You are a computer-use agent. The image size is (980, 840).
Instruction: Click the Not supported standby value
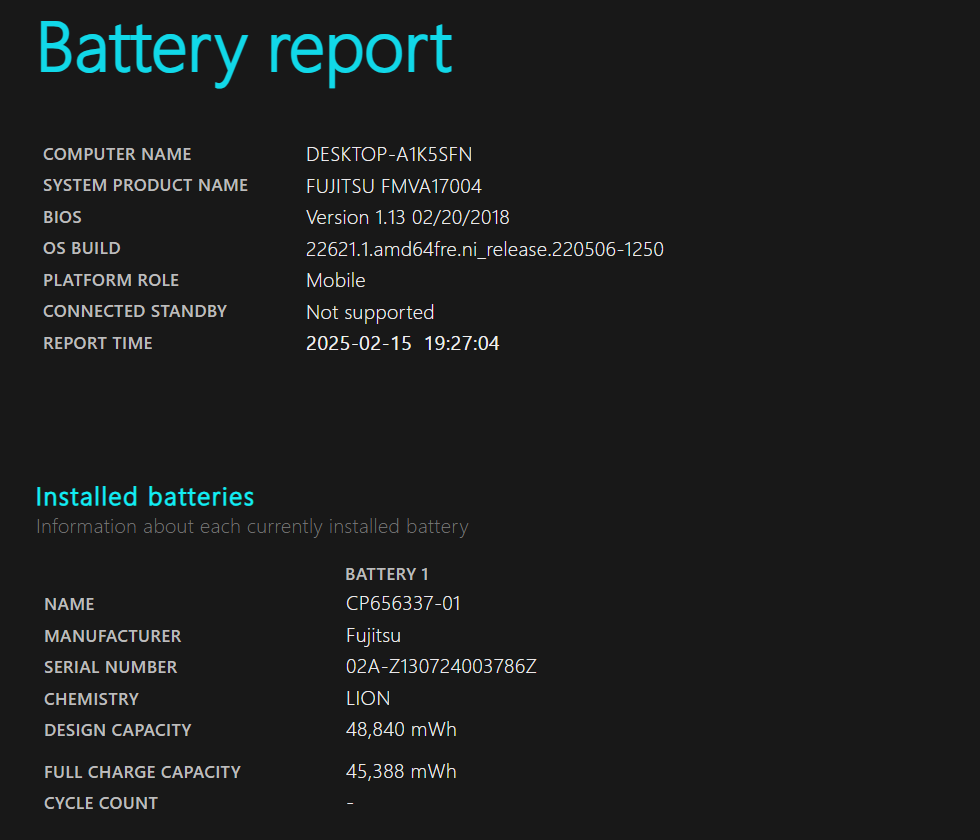370,312
